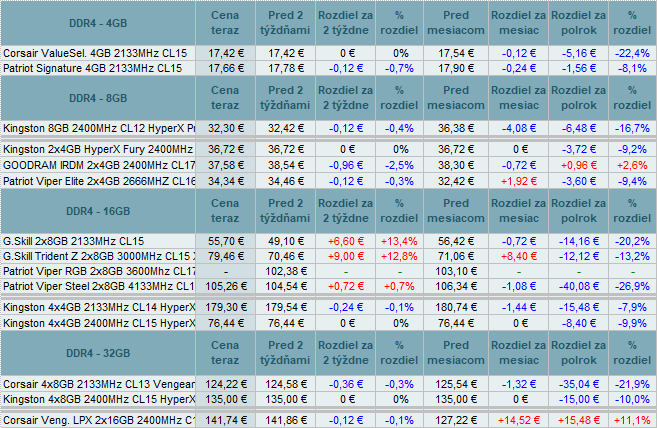Viewport: 657px width, 428px height.
Task: Click the red +0,96 € value
Action: pyautogui.click(x=578, y=165)
